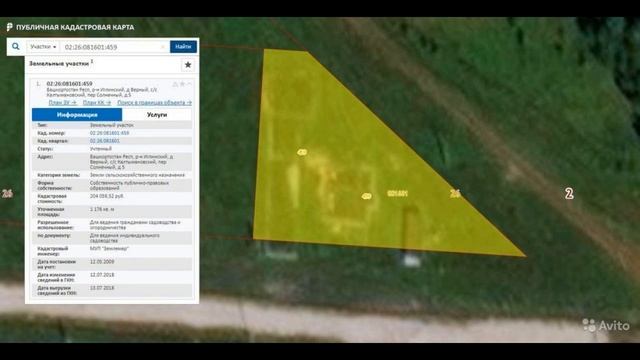Click the Статус value Учтенный
This screenshot has width=640, height=360.
[x=100, y=149]
